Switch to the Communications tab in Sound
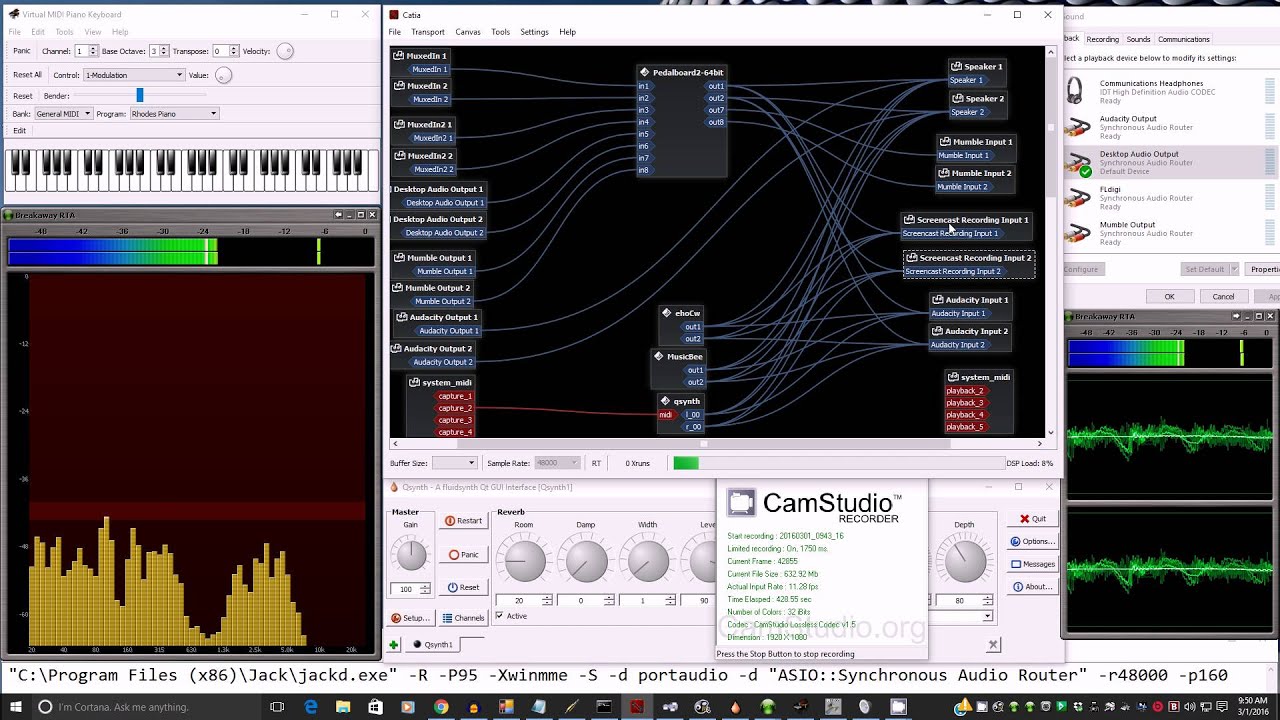The image size is (1280, 720). (x=1183, y=39)
